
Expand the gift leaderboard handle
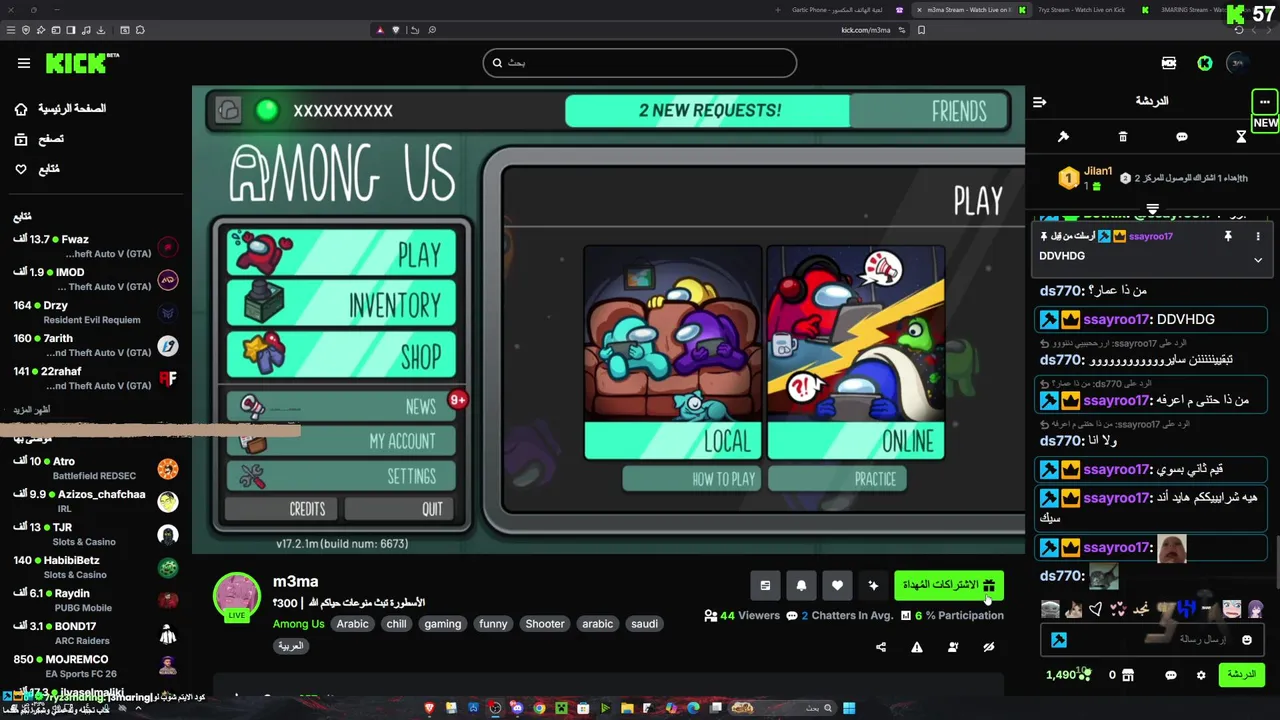[1152, 209]
